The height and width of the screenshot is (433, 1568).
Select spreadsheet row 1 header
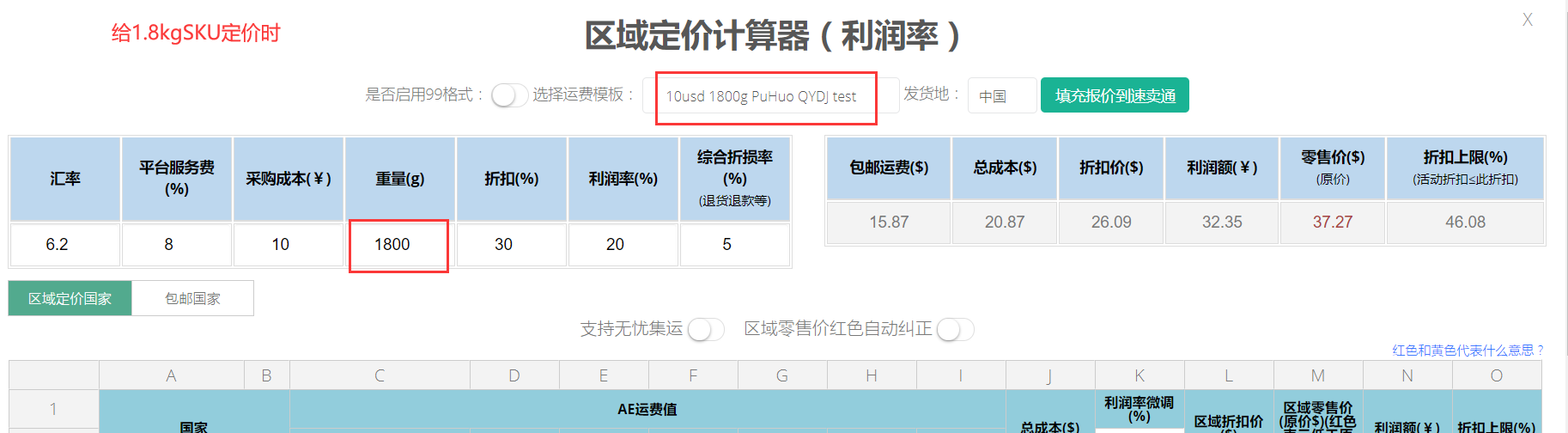click(x=54, y=410)
